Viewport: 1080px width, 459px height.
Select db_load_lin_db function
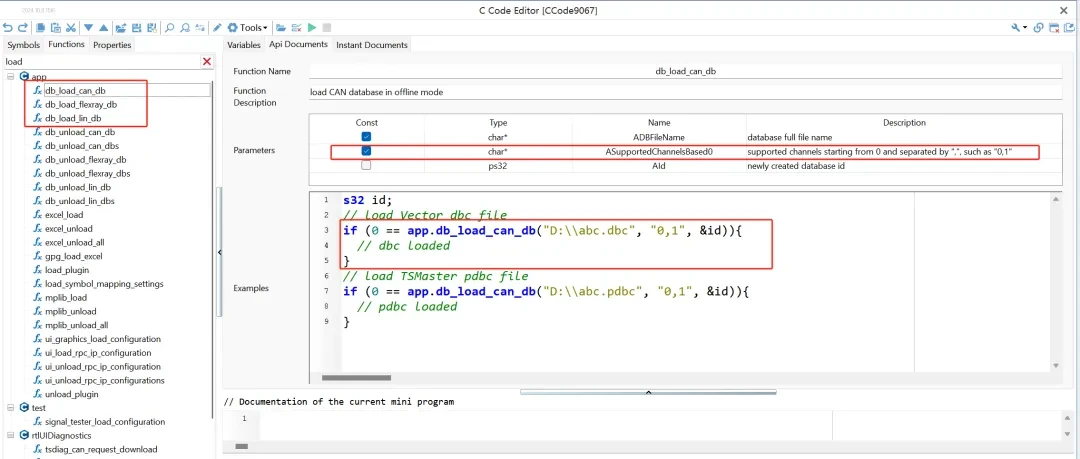tap(73, 119)
